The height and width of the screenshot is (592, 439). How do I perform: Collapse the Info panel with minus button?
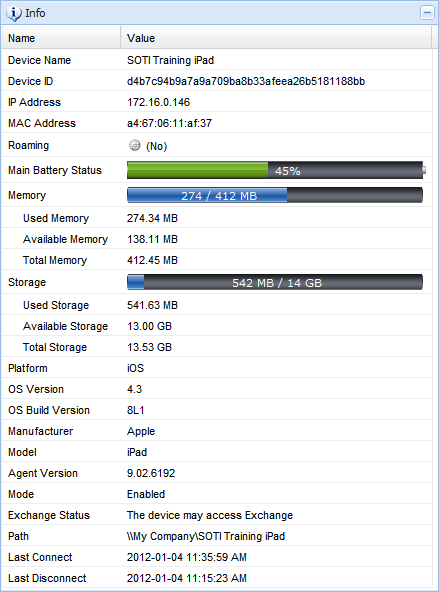(x=427, y=13)
